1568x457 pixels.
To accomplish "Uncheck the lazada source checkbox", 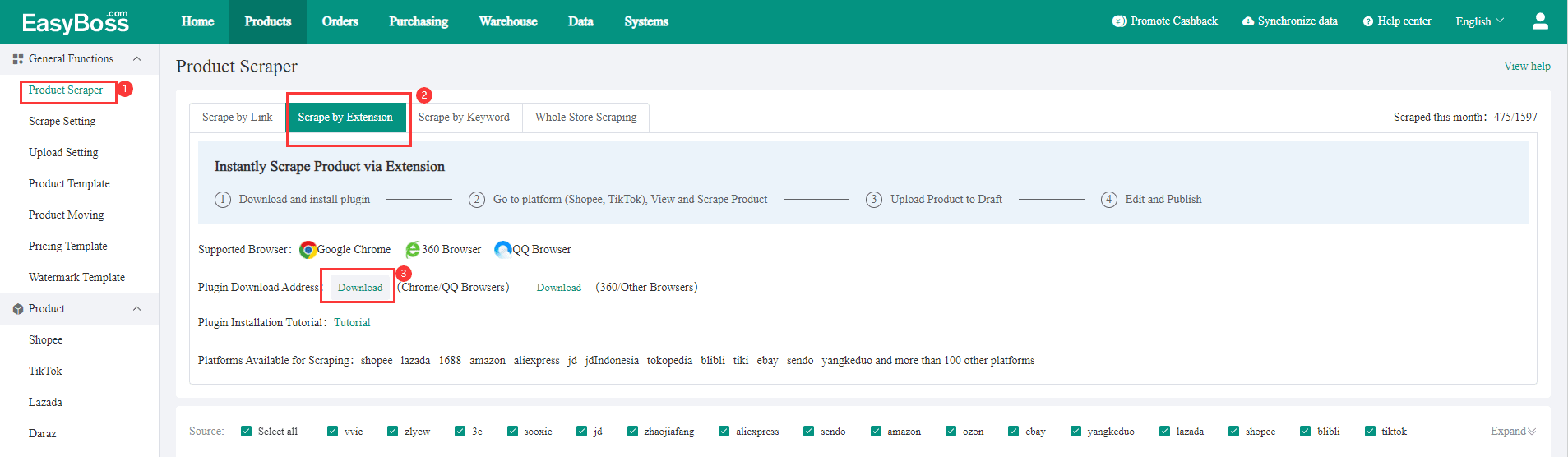I will tap(1164, 432).
